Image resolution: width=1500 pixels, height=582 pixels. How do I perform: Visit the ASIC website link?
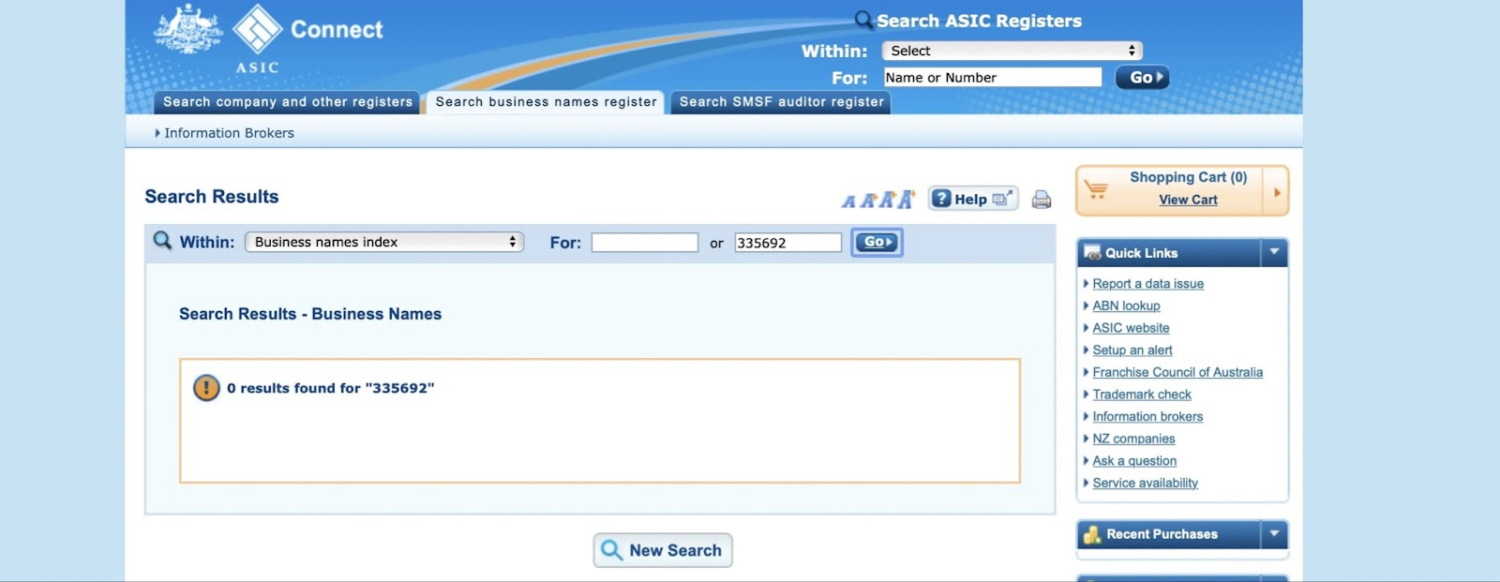click(x=1131, y=328)
